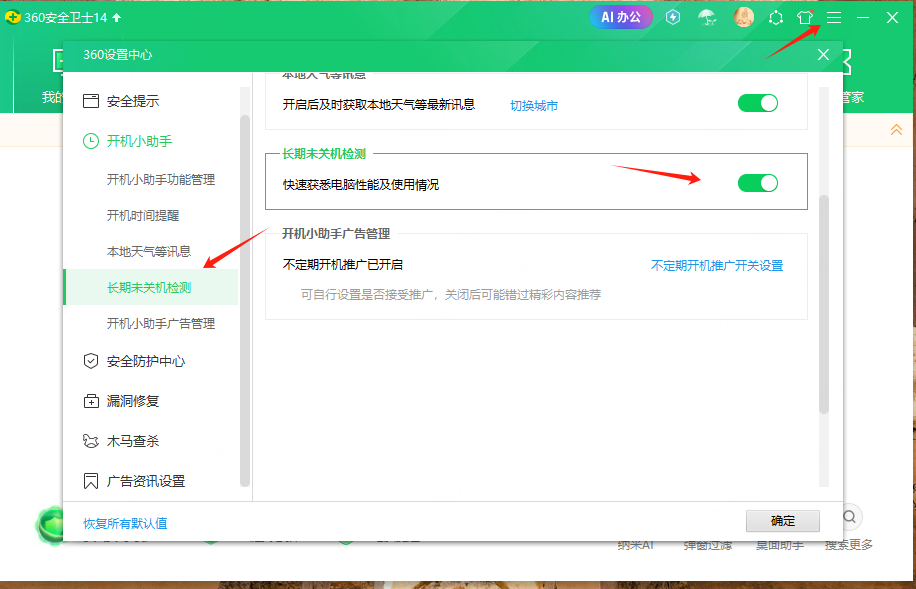916x589 pixels.
Task: Select 开机小助手广告管理 in the sidebar
Action: pos(160,323)
